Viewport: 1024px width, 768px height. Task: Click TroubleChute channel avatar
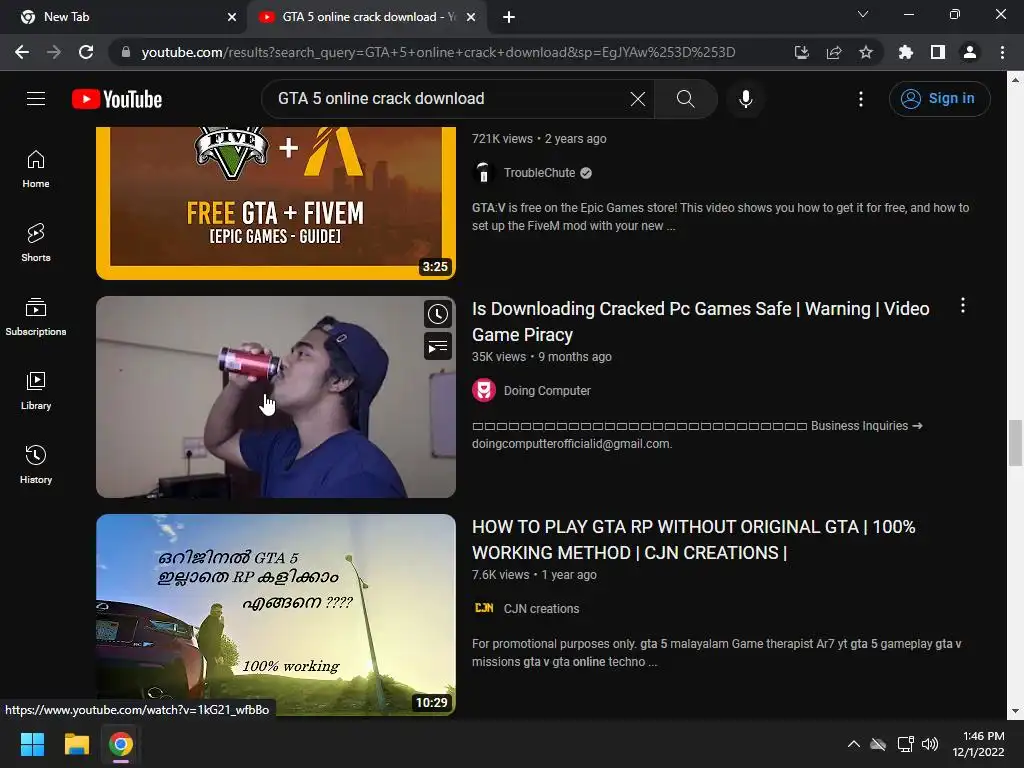pyautogui.click(x=483, y=172)
